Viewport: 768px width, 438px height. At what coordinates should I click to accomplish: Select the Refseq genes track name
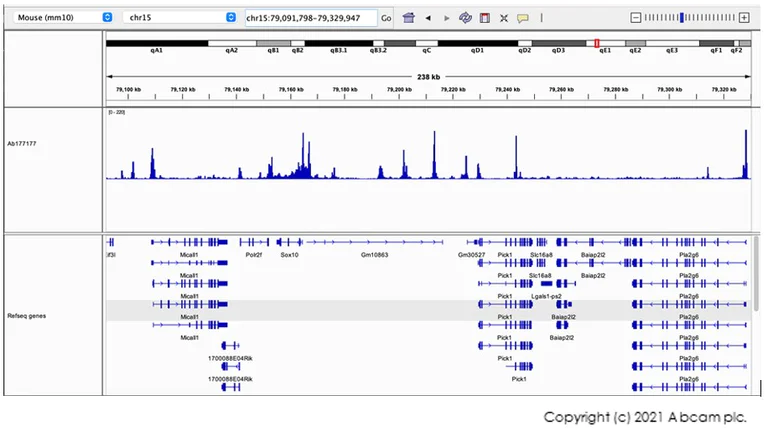point(26,316)
